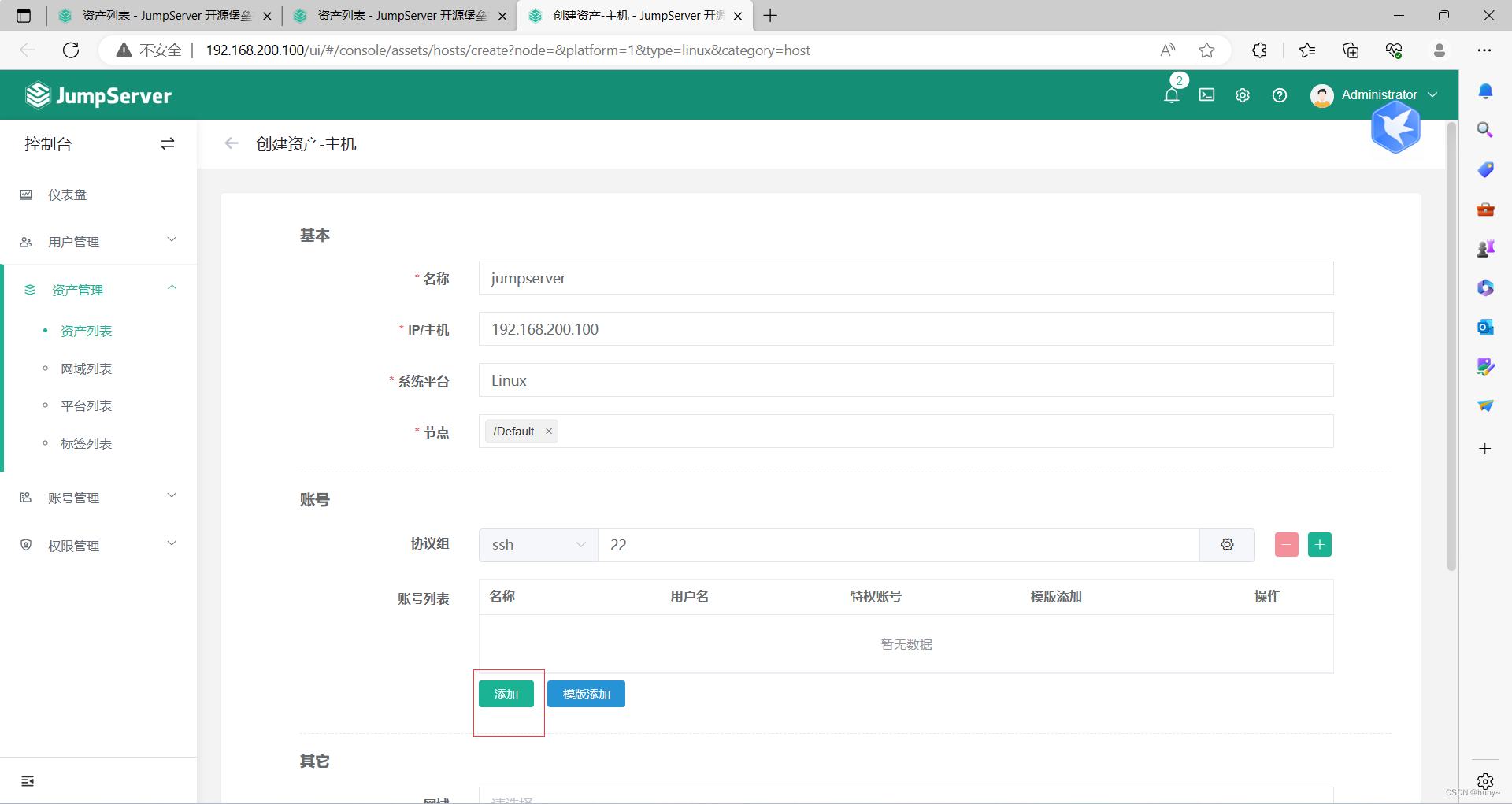
Task: Open the 节点 selection field
Action: 906,432
